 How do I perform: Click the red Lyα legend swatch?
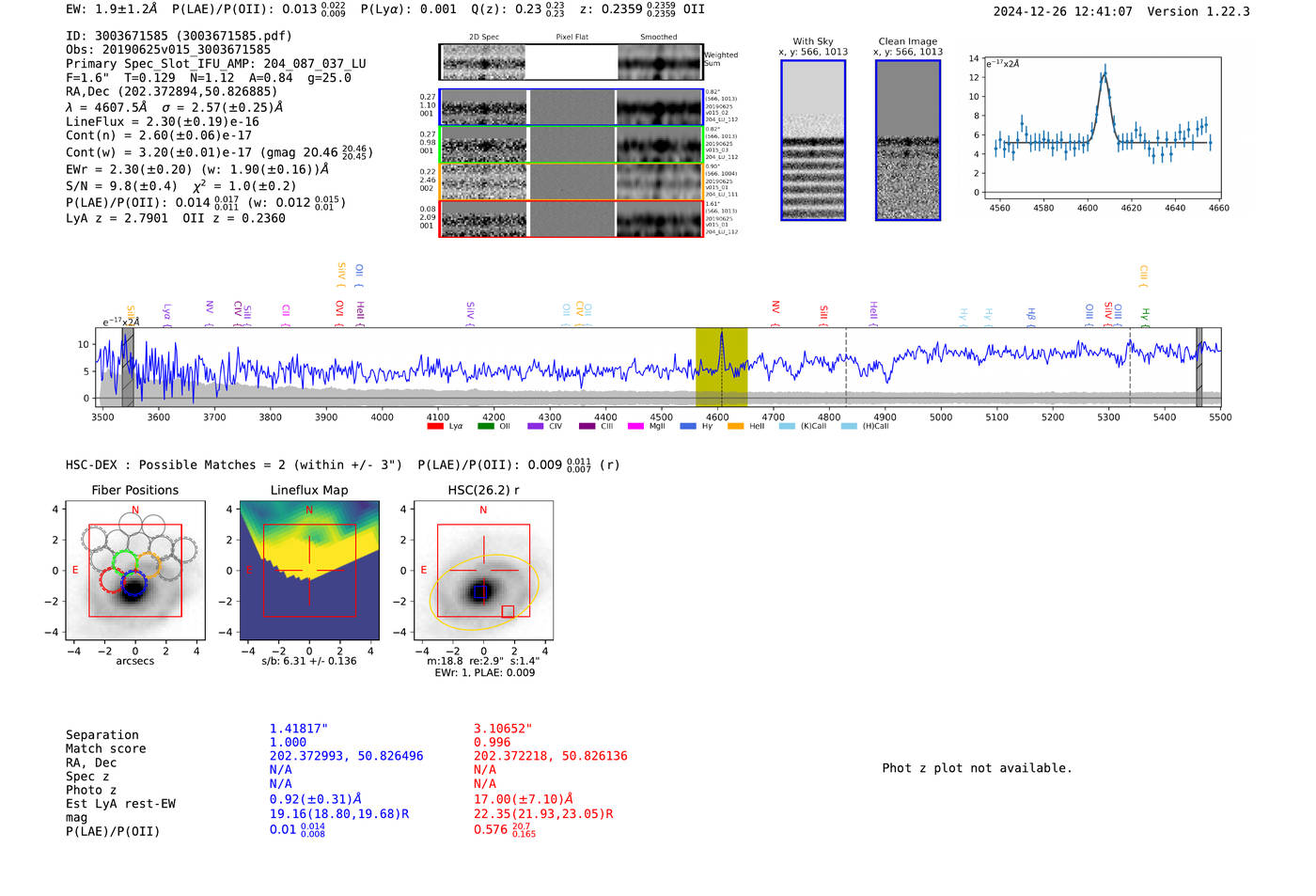click(x=434, y=426)
